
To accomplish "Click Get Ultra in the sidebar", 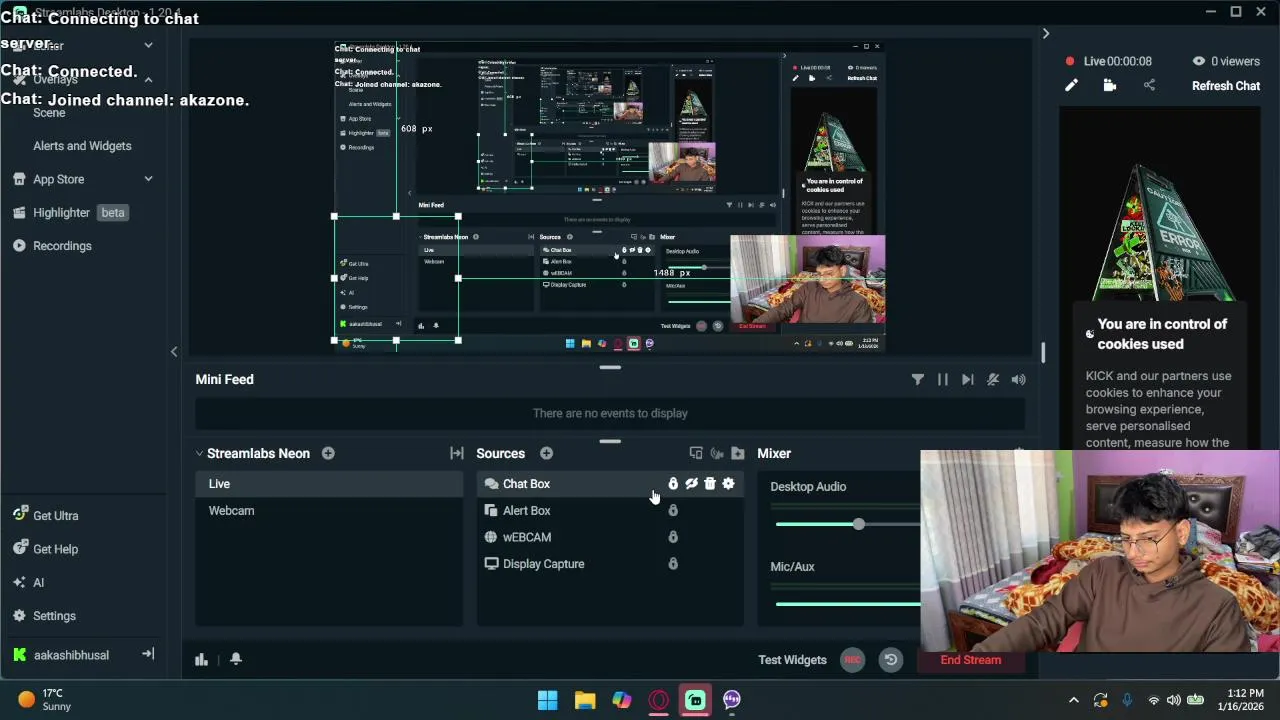I will coord(46,516).
